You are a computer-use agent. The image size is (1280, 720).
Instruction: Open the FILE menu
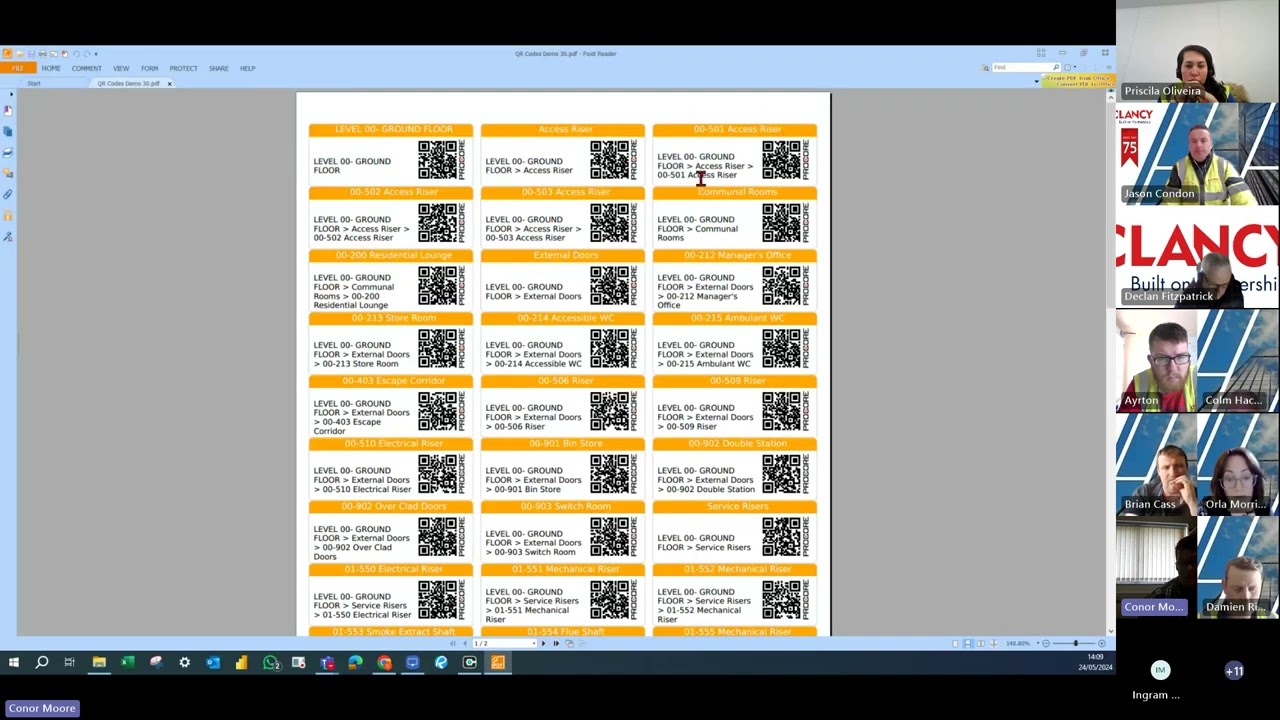(x=18, y=68)
